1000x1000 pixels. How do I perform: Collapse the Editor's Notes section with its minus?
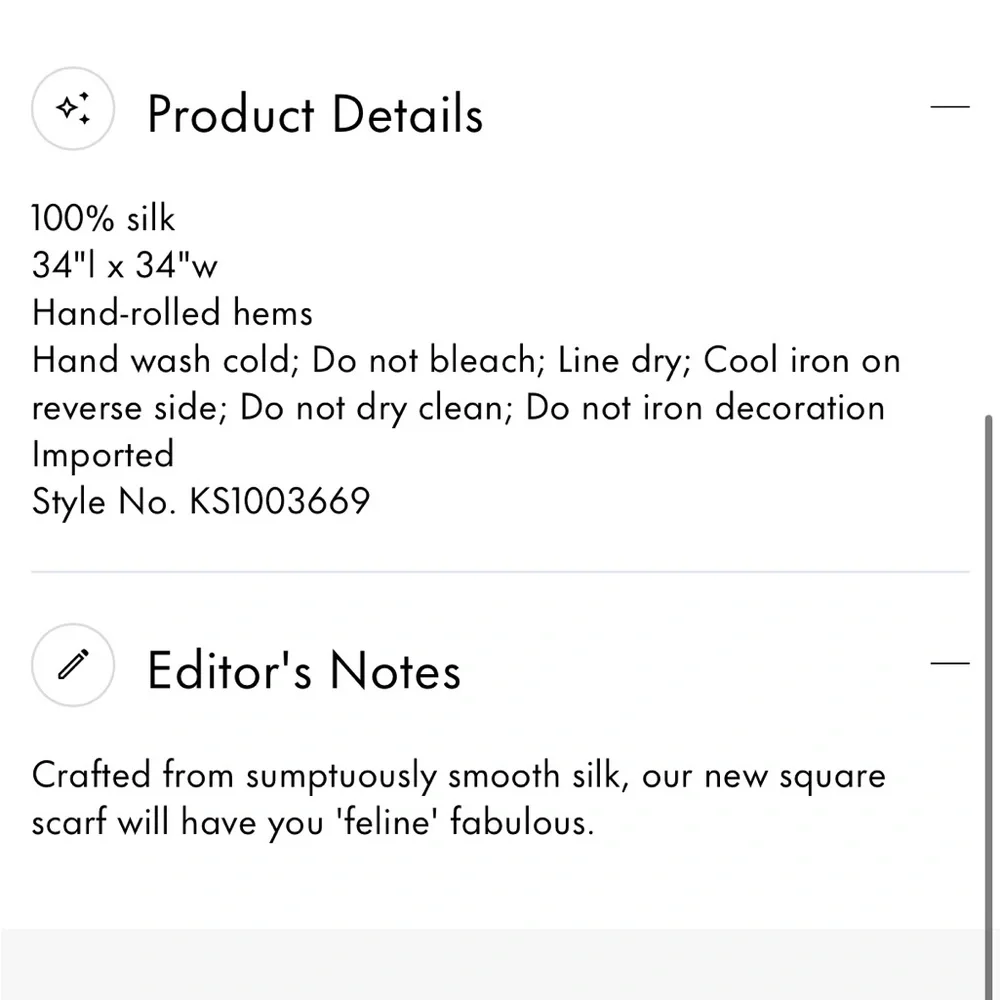coord(949,662)
